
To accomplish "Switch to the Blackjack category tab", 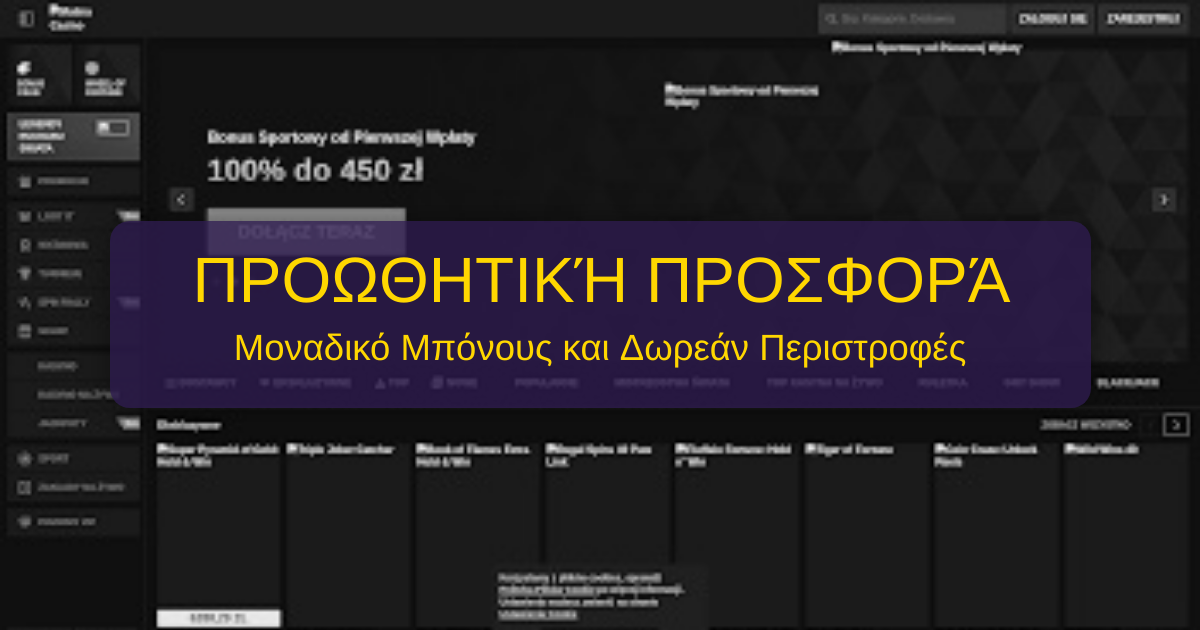I will point(1127,383).
